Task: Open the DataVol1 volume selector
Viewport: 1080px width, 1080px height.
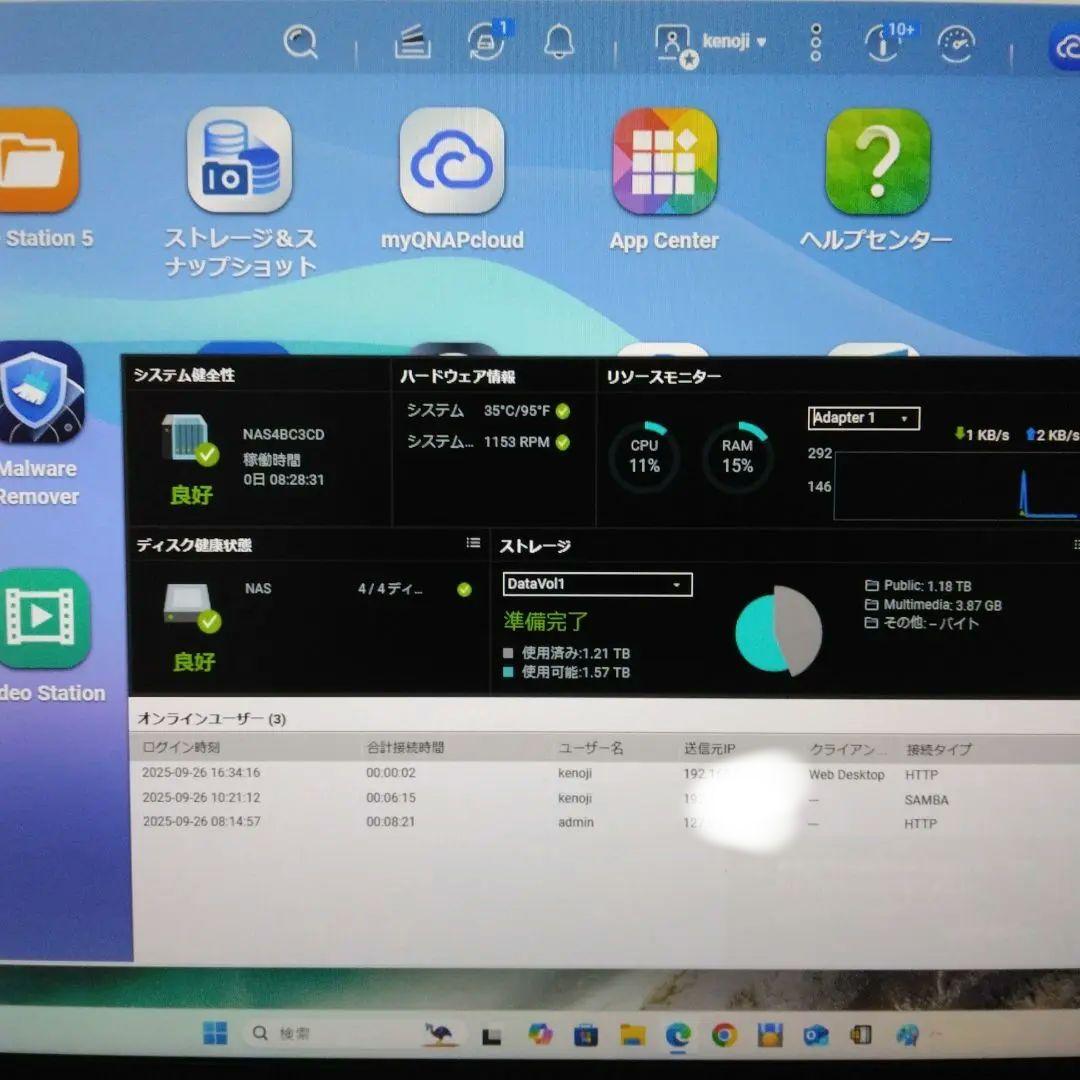Action: click(596, 584)
